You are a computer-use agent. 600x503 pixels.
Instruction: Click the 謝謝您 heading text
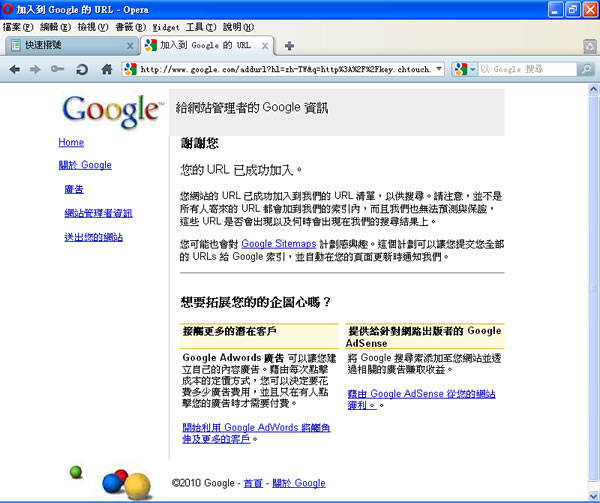pos(199,143)
